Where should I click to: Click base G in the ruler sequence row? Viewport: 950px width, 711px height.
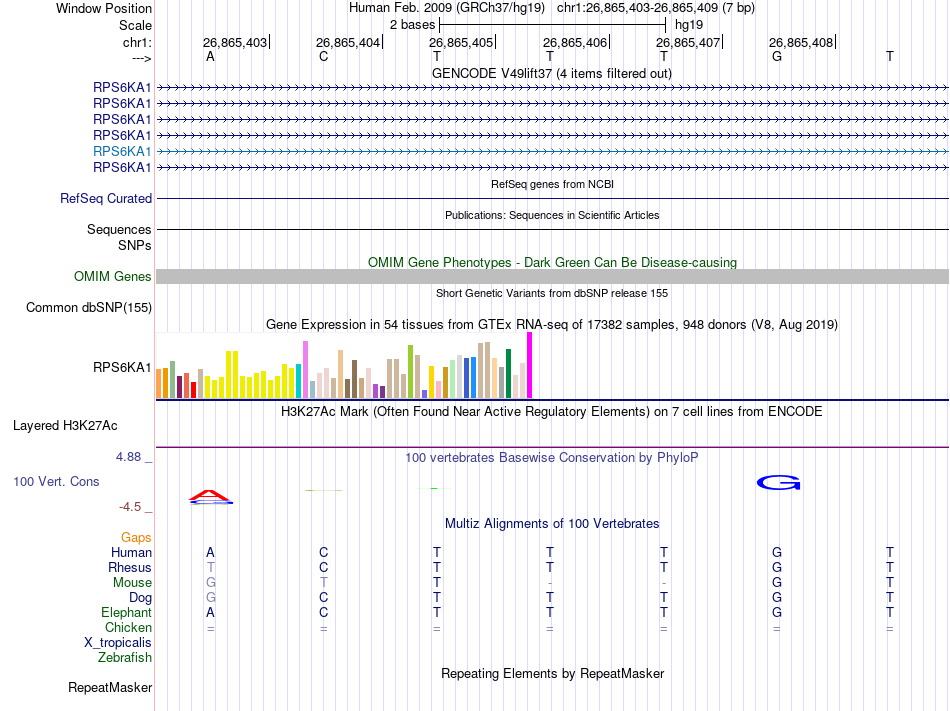[x=777, y=56]
